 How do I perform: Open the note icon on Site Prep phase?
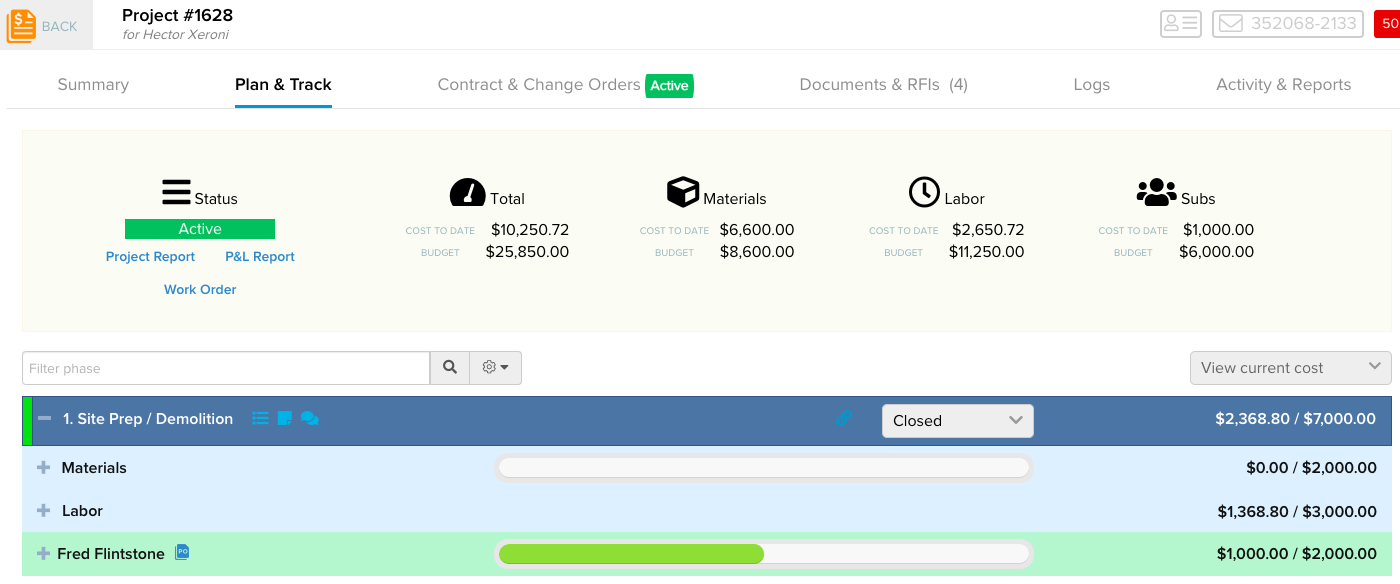(x=285, y=419)
